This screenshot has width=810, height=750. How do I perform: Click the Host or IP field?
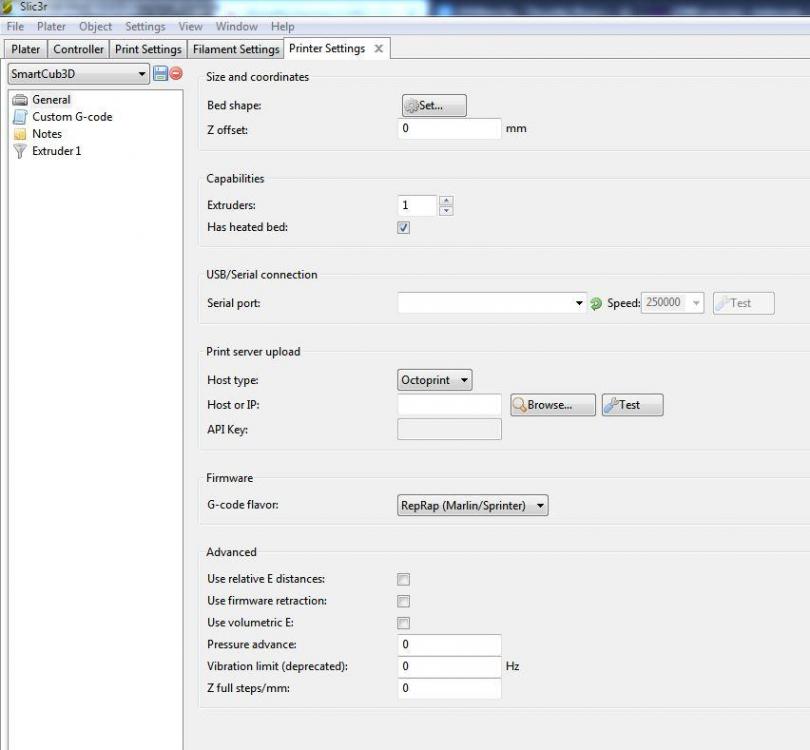449,405
